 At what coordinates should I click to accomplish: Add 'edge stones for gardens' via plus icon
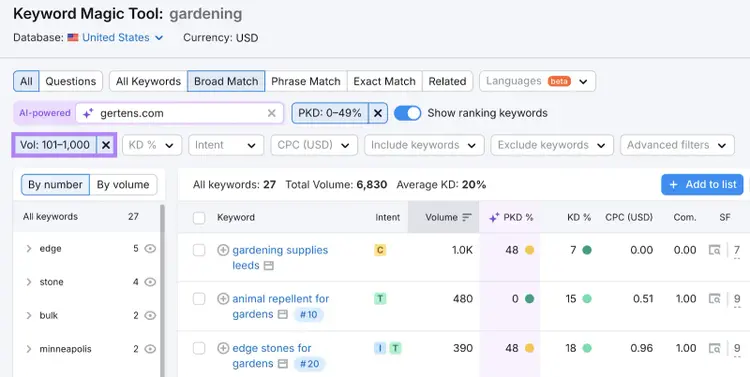[223, 348]
